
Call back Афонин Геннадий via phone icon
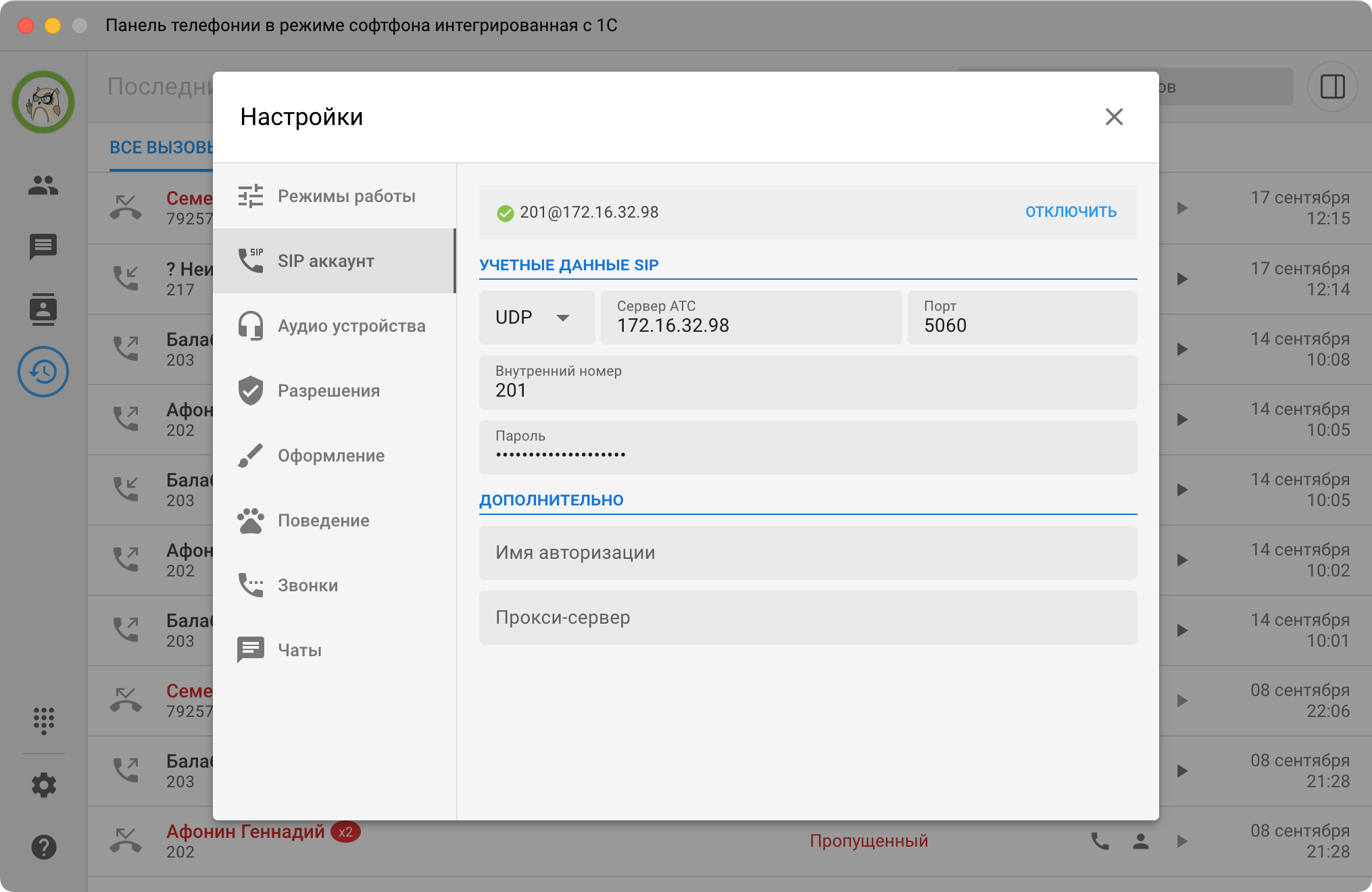[x=1100, y=841]
